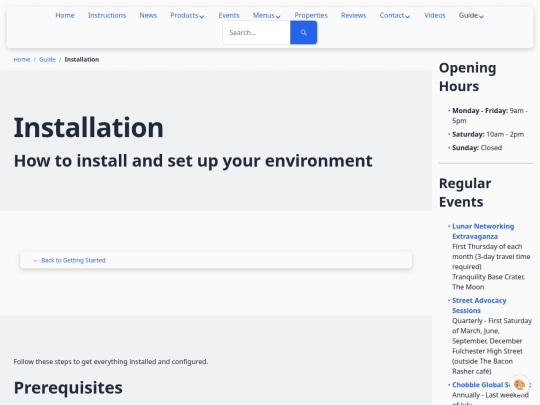The image size is (540, 405).
Task: Focus the Search... input field
Action: (257, 32)
